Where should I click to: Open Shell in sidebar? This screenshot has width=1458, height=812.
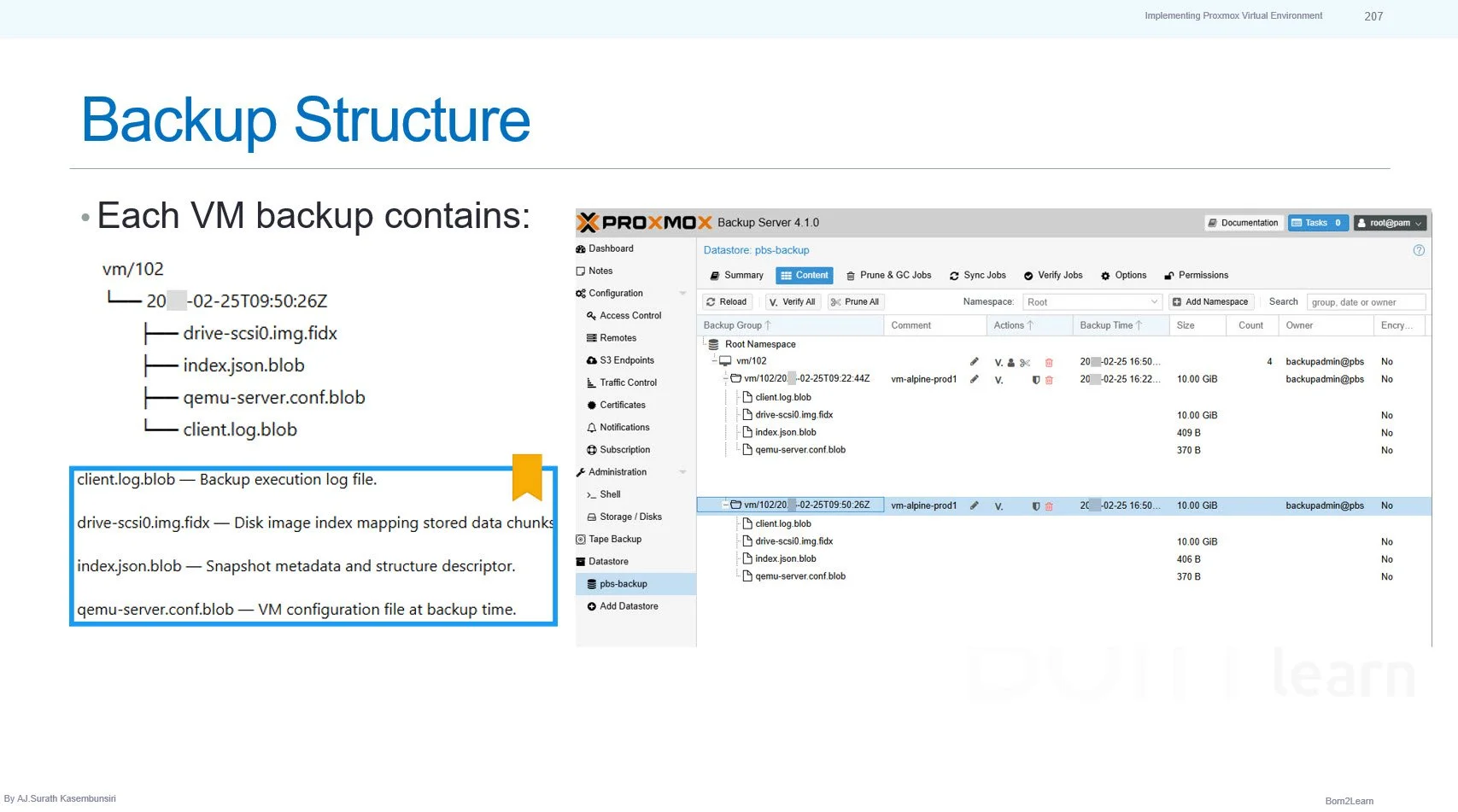[603, 494]
